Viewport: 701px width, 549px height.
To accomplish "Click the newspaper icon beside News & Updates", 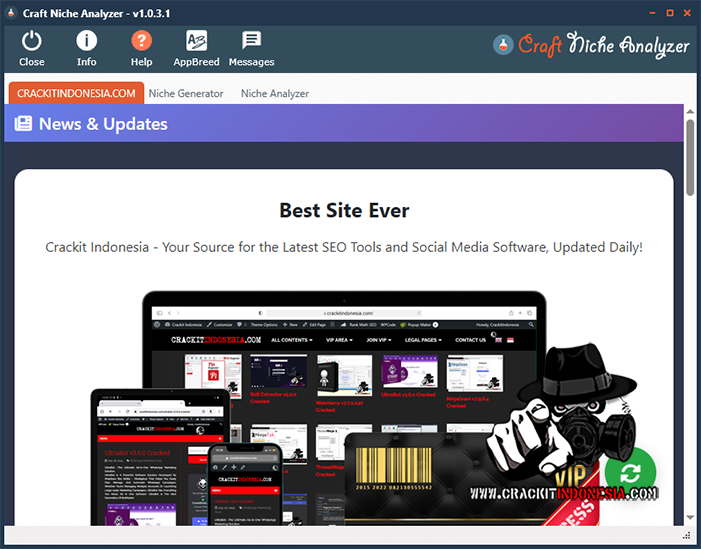I will [23, 124].
